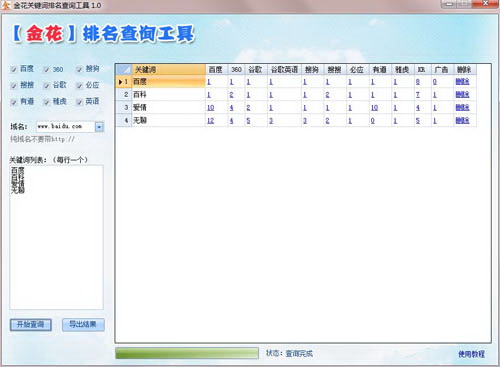500x367 pixels.
Task: Click the 删除 column header
Action: [x=464, y=70]
